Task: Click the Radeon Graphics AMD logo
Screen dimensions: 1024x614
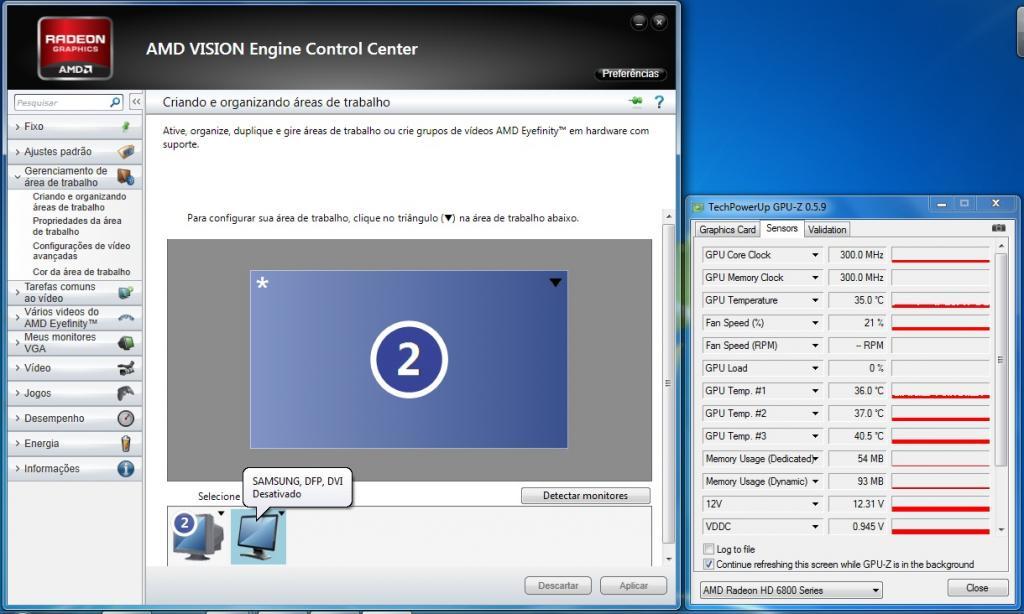Action: click(x=75, y=49)
